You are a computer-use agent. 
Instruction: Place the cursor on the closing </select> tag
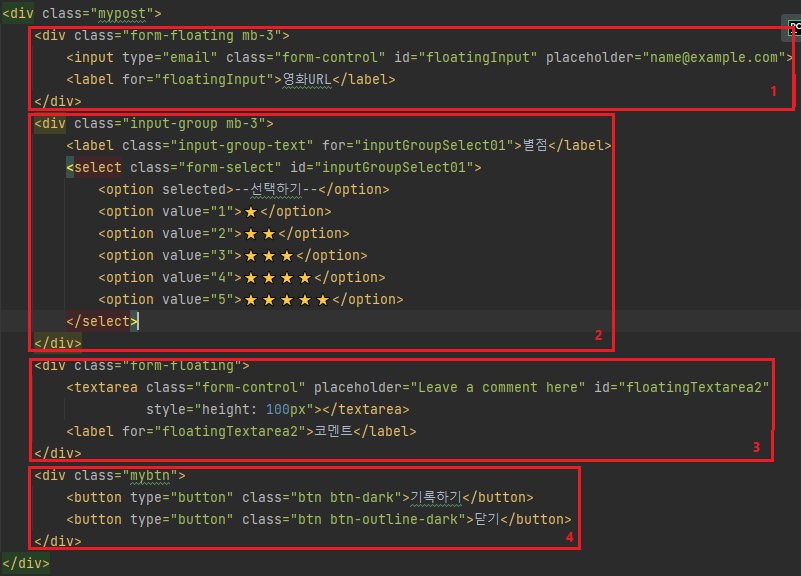(102, 321)
